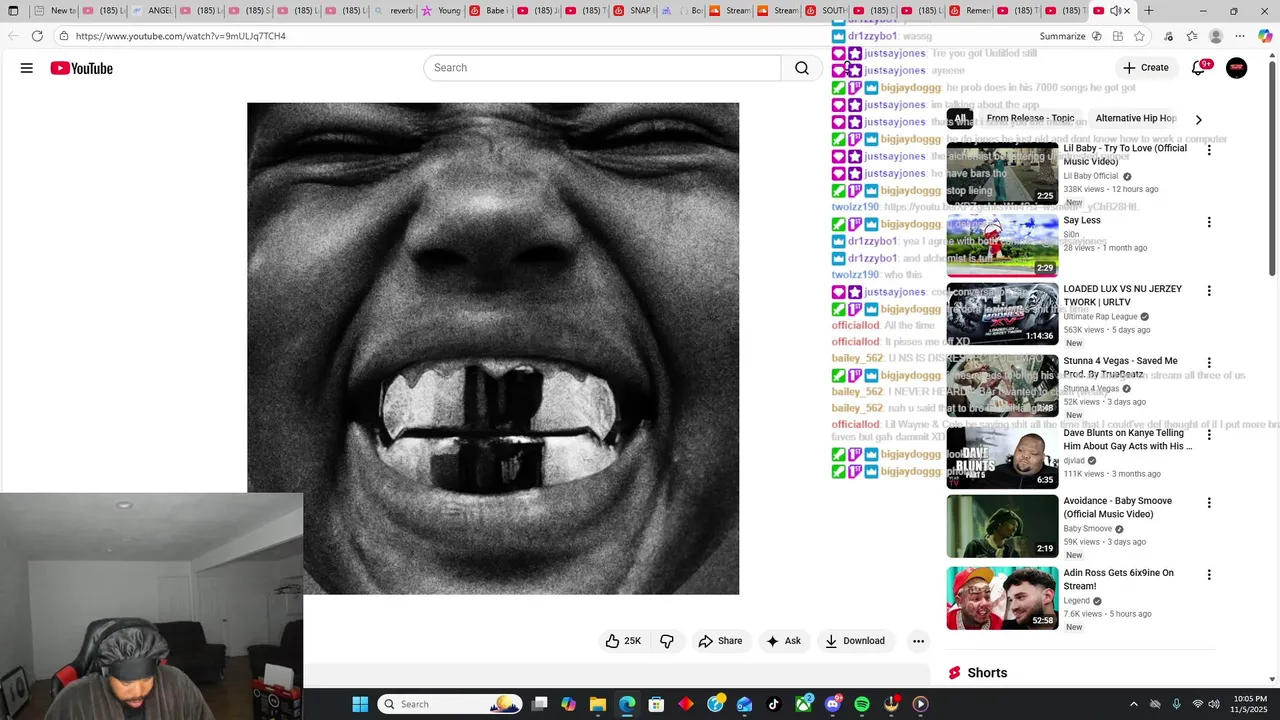Open options menu for Adin Ross Gets 6ix9ine
Screen dimensions: 1280x720
point(1209,575)
